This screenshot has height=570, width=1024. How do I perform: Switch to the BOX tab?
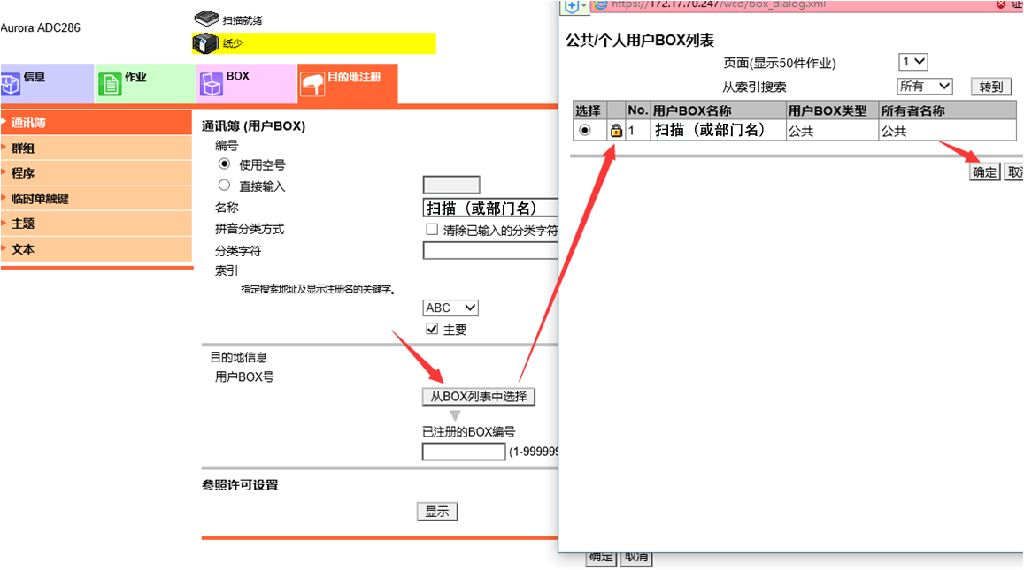click(246, 84)
